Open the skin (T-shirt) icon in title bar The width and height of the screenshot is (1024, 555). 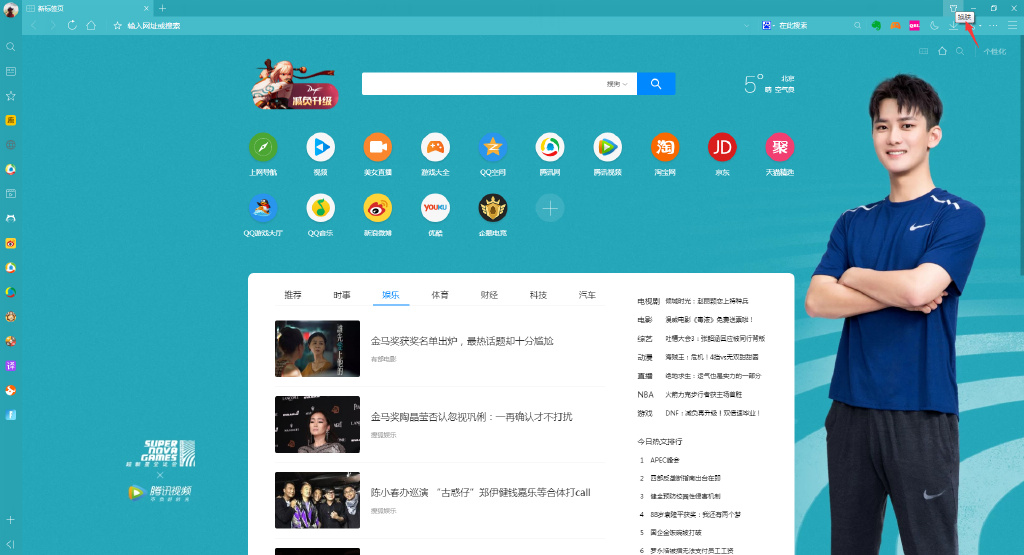pos(953,8)
